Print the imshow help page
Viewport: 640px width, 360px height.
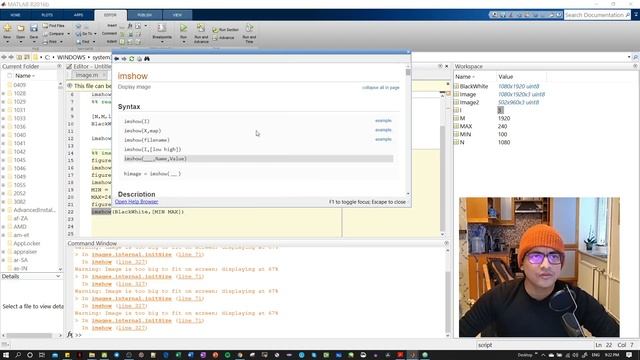(x=139, y=59)
